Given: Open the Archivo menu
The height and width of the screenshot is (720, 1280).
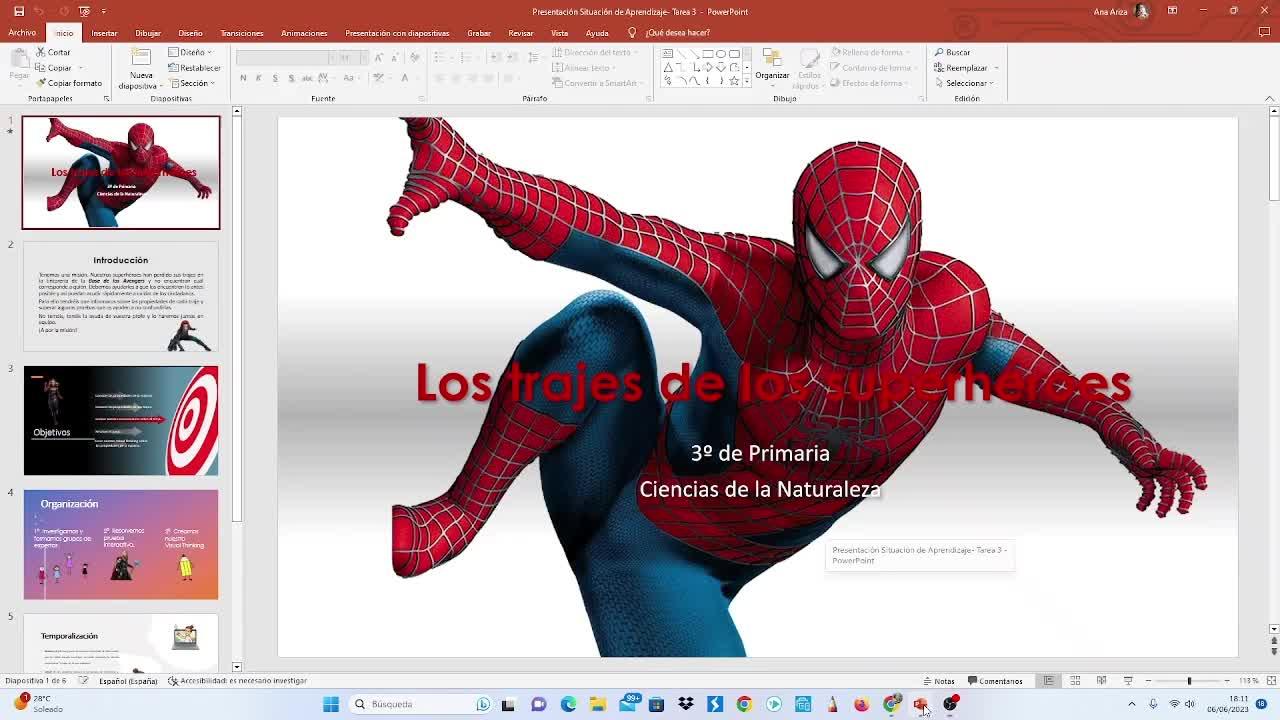Looking at the screenshot, I should [x=22, y=33].
